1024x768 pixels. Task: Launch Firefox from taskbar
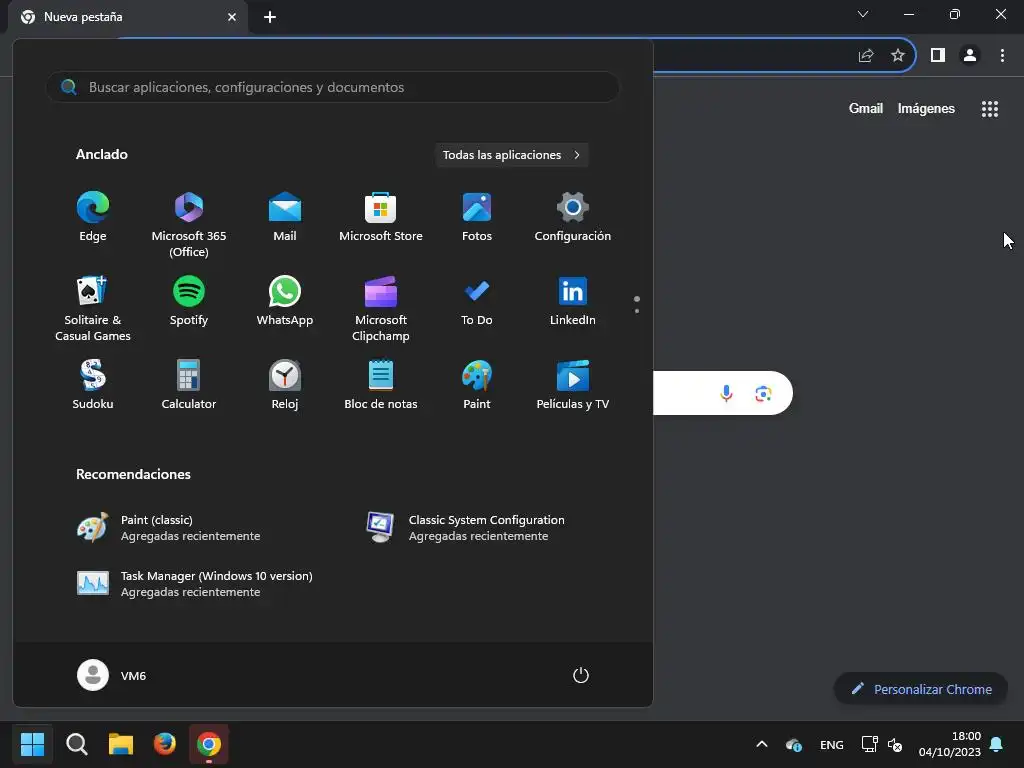coord(165,744)
